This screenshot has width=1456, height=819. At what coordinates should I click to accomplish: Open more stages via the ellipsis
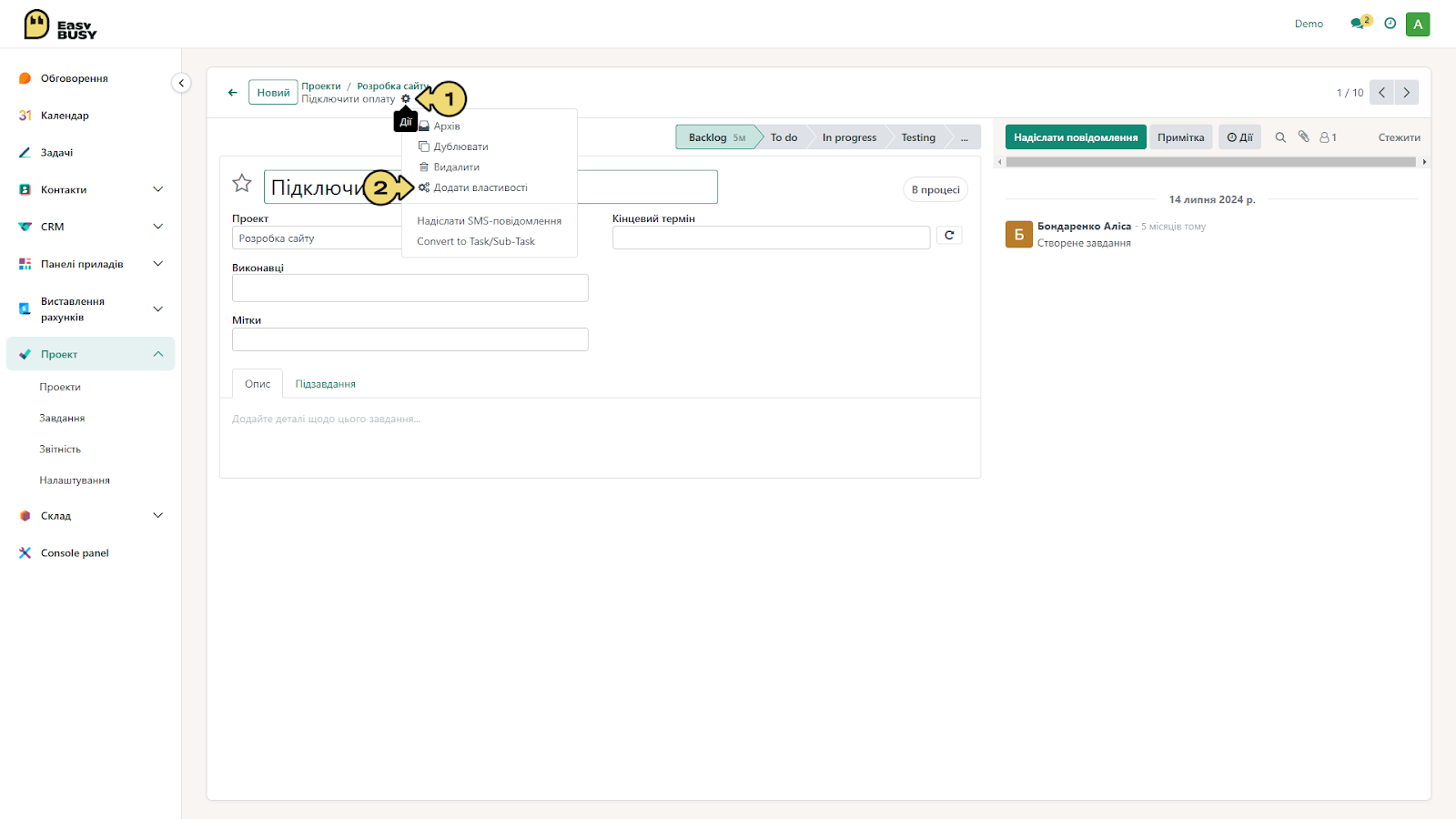coord(965,137)
